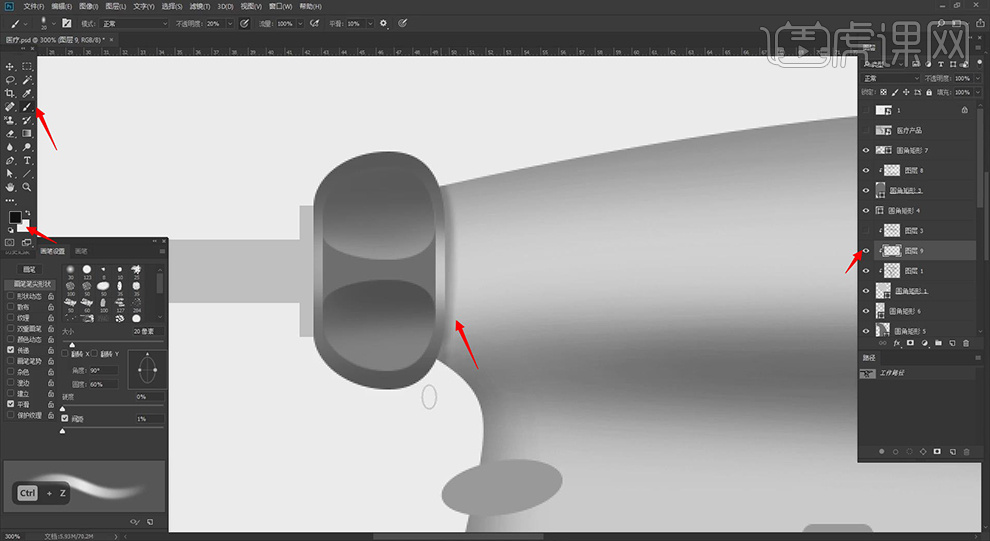Uncheck 平滑 brush option
Image resolution: width=990 pixels, height=541 pixels.
[x=10, y=404]
